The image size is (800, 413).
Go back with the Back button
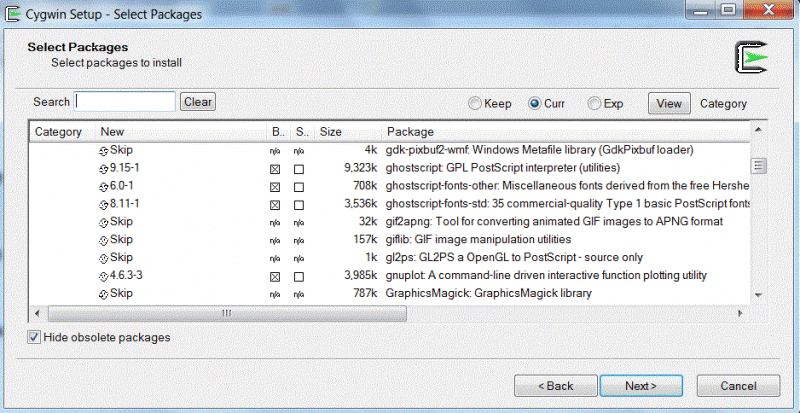(556, 386)
